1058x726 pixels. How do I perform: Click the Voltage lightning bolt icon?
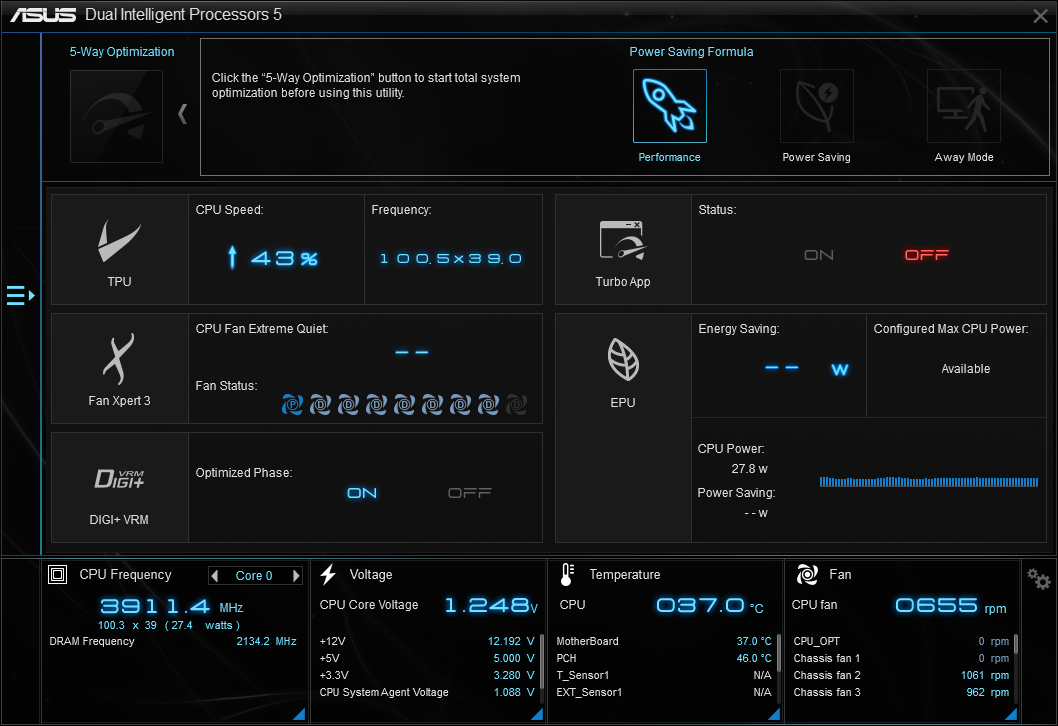(x=329, y=574)
